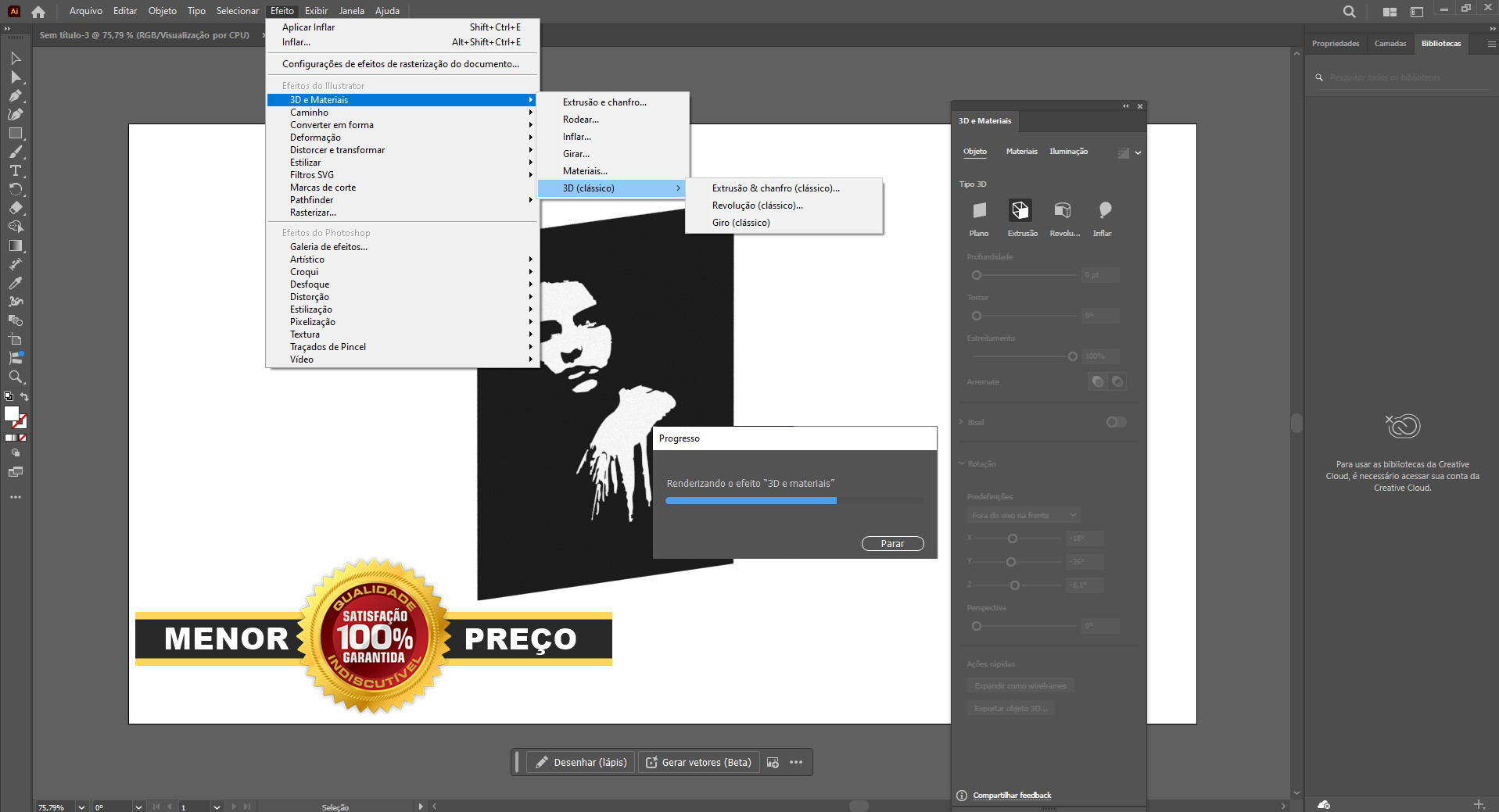Select the Shape Builder tool

[x=16, y=227]
